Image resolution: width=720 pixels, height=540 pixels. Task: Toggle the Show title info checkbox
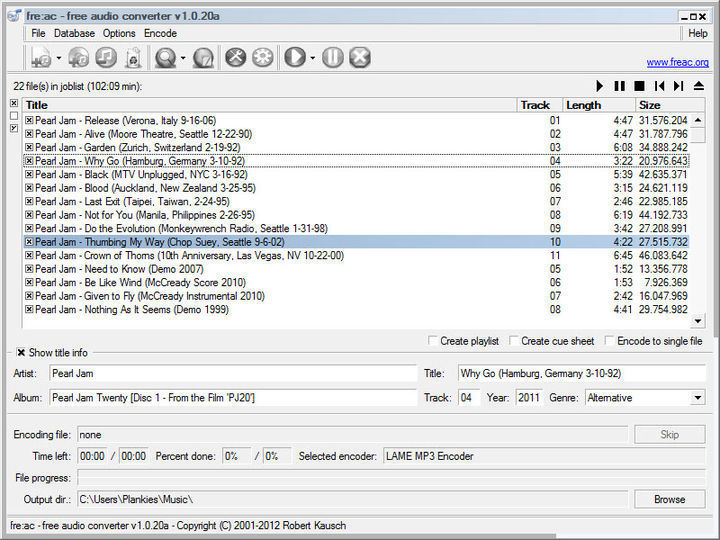21,353
